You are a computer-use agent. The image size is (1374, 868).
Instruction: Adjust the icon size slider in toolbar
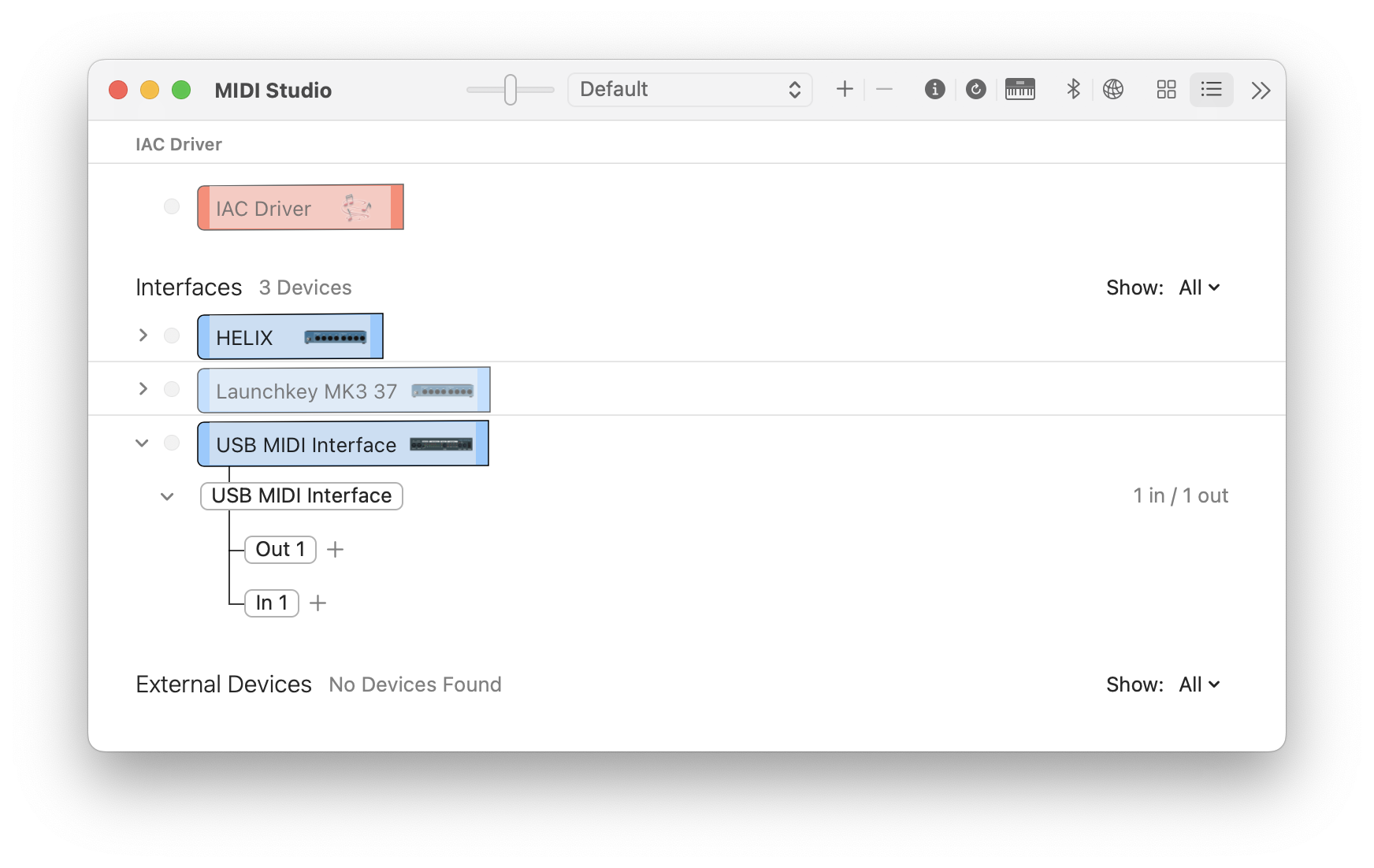pyautogui.click(x=511, y=90)
